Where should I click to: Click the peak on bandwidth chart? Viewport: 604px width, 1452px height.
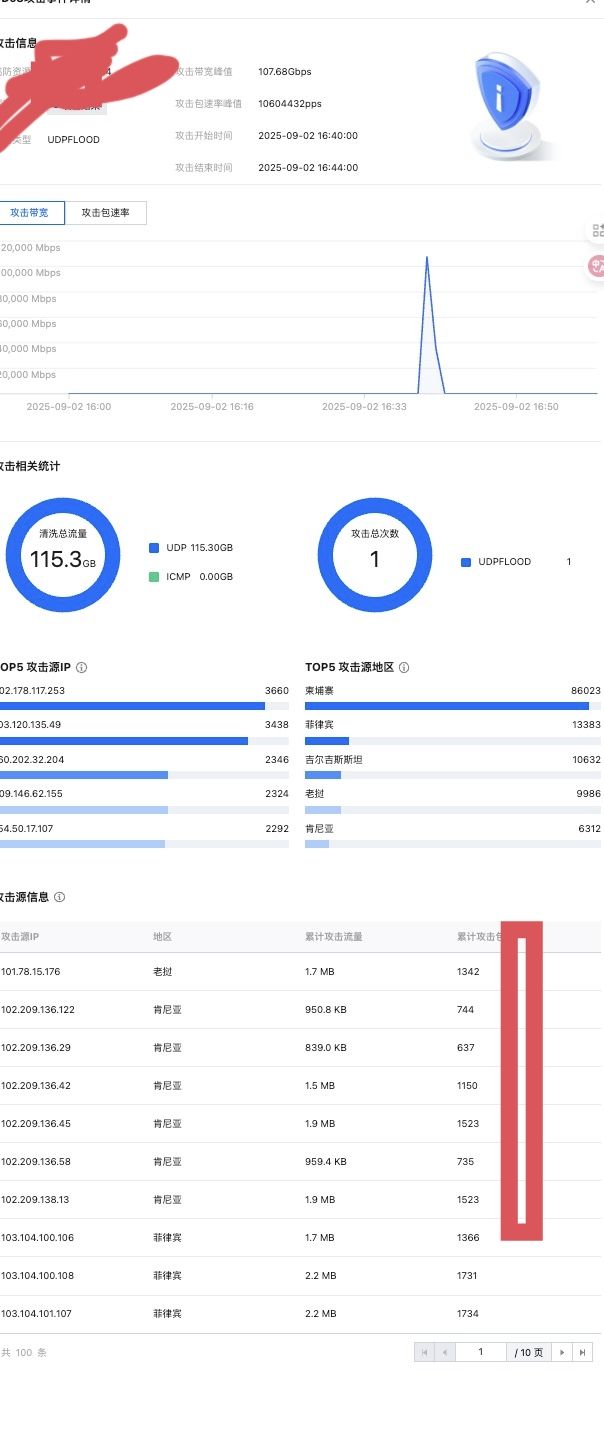point(427,258)
